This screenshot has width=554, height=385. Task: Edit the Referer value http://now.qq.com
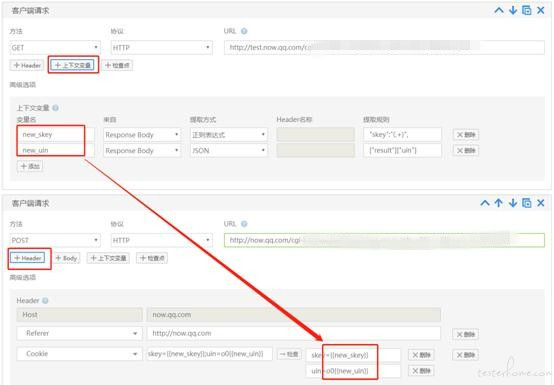294,333
